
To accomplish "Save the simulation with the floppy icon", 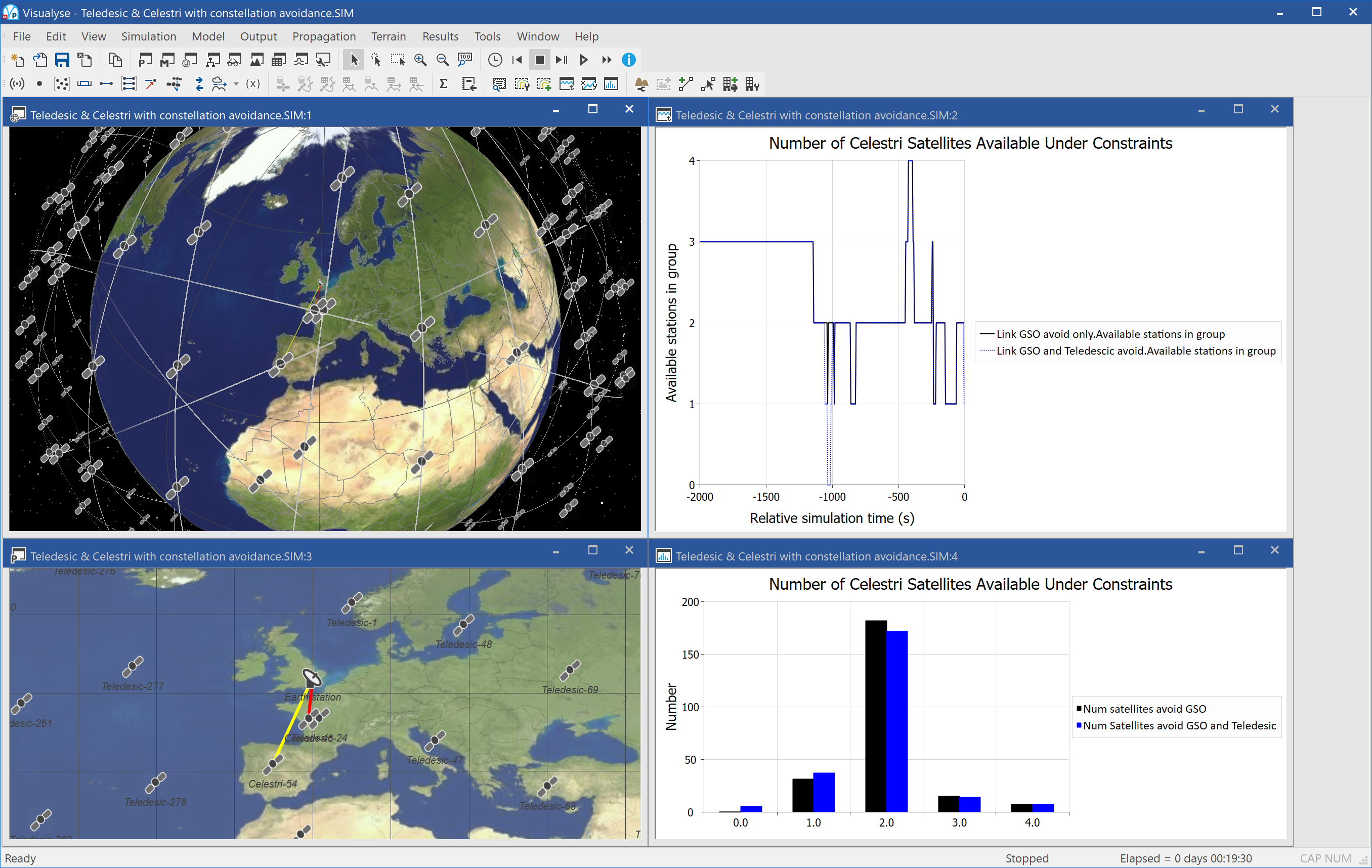I will point(62,60).
